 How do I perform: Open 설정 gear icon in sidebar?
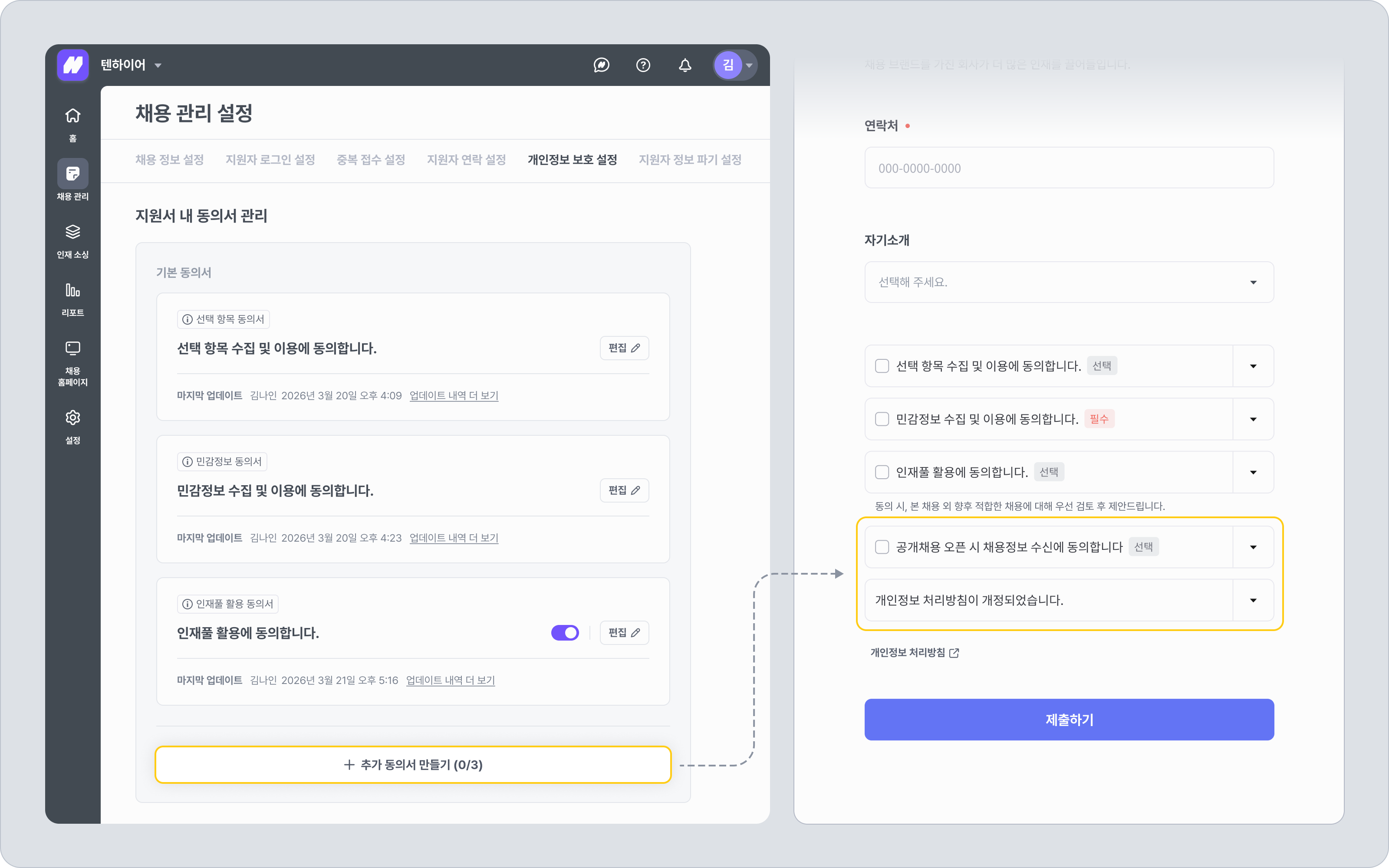[72, 418]
